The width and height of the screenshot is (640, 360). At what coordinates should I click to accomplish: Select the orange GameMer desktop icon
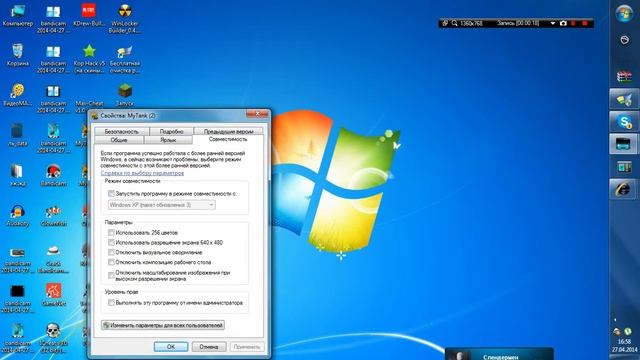[x=53, y=295]
